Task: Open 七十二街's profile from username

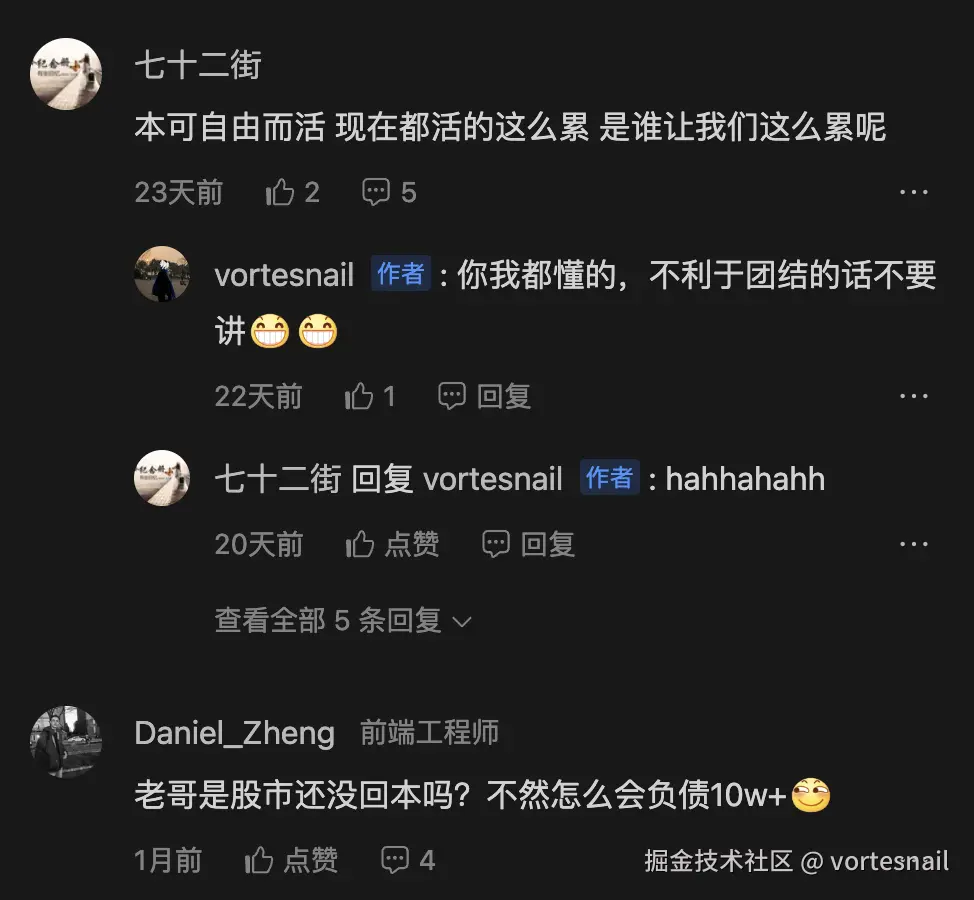Action: pyautogui.click(x=198, y=65)
